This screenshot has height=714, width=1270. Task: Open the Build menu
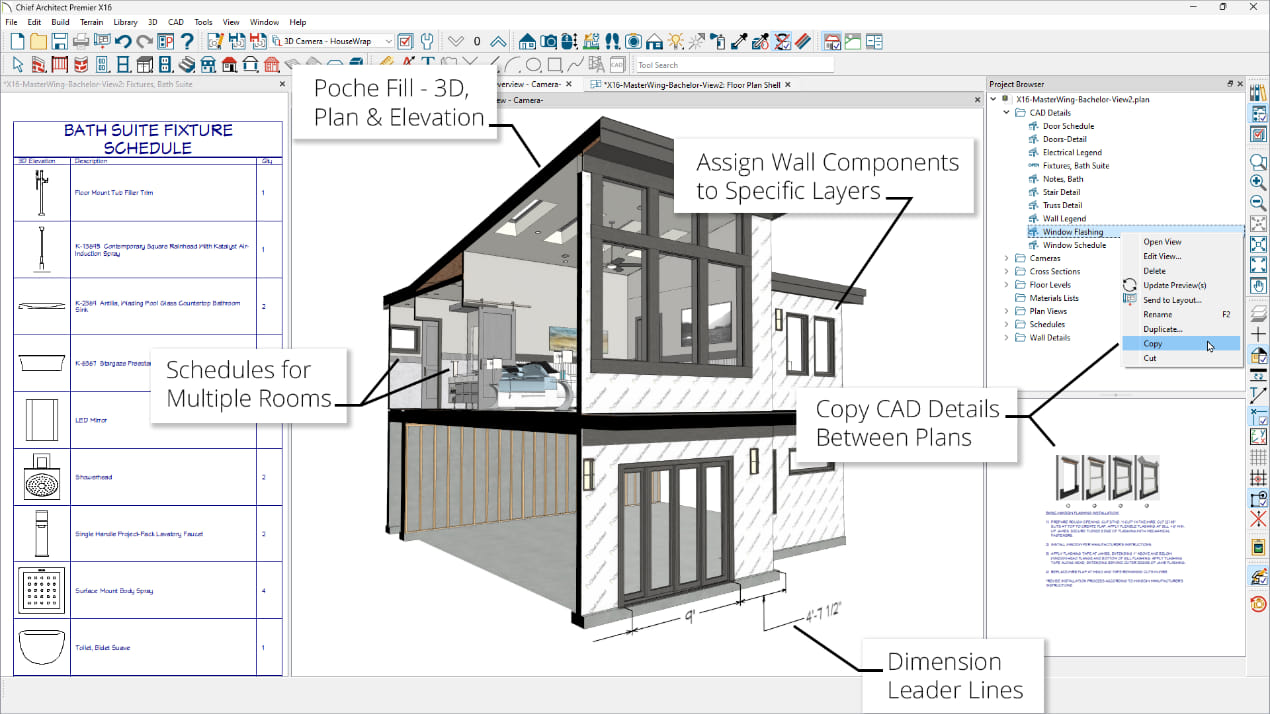click(x=59, y=21)
